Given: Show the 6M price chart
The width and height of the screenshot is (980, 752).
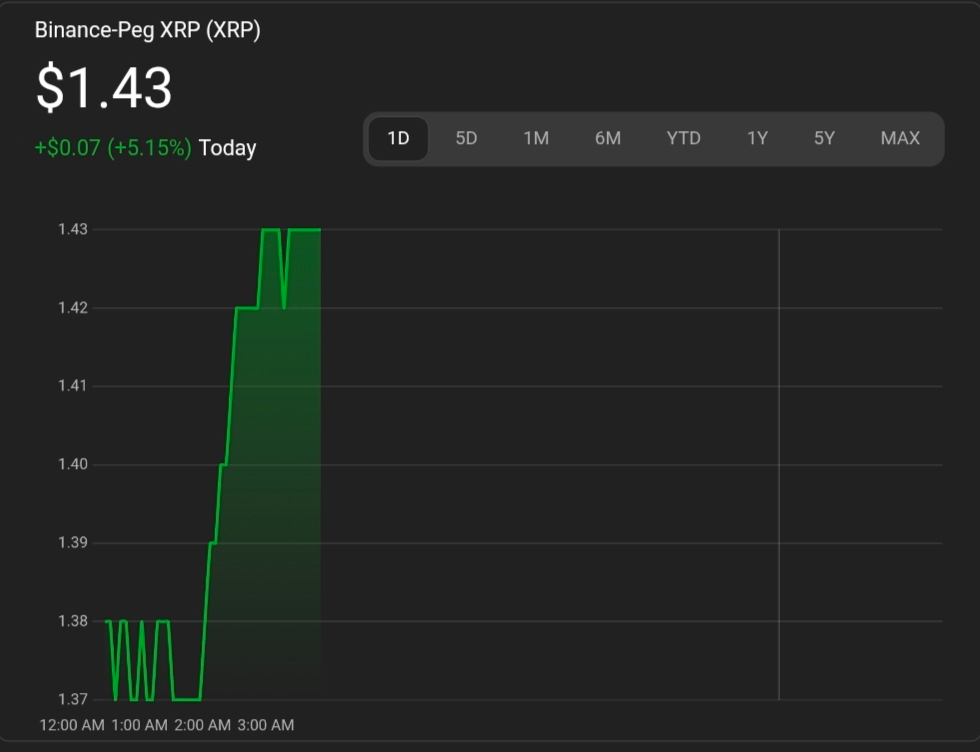Looking at the screenshot, I should pyautogui.click(x=608, y=138).
